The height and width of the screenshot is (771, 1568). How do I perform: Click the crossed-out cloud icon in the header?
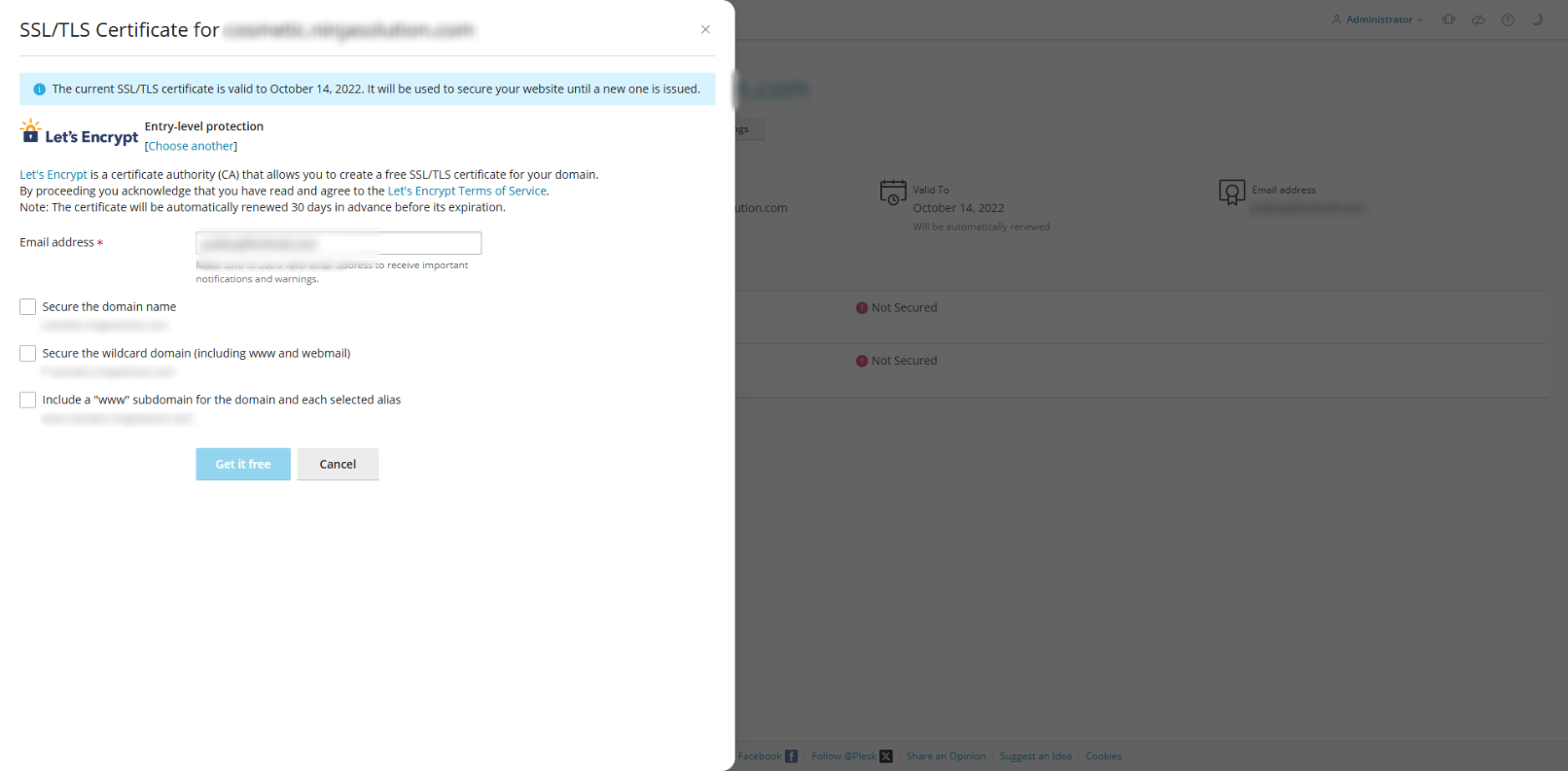[1478, 19]
